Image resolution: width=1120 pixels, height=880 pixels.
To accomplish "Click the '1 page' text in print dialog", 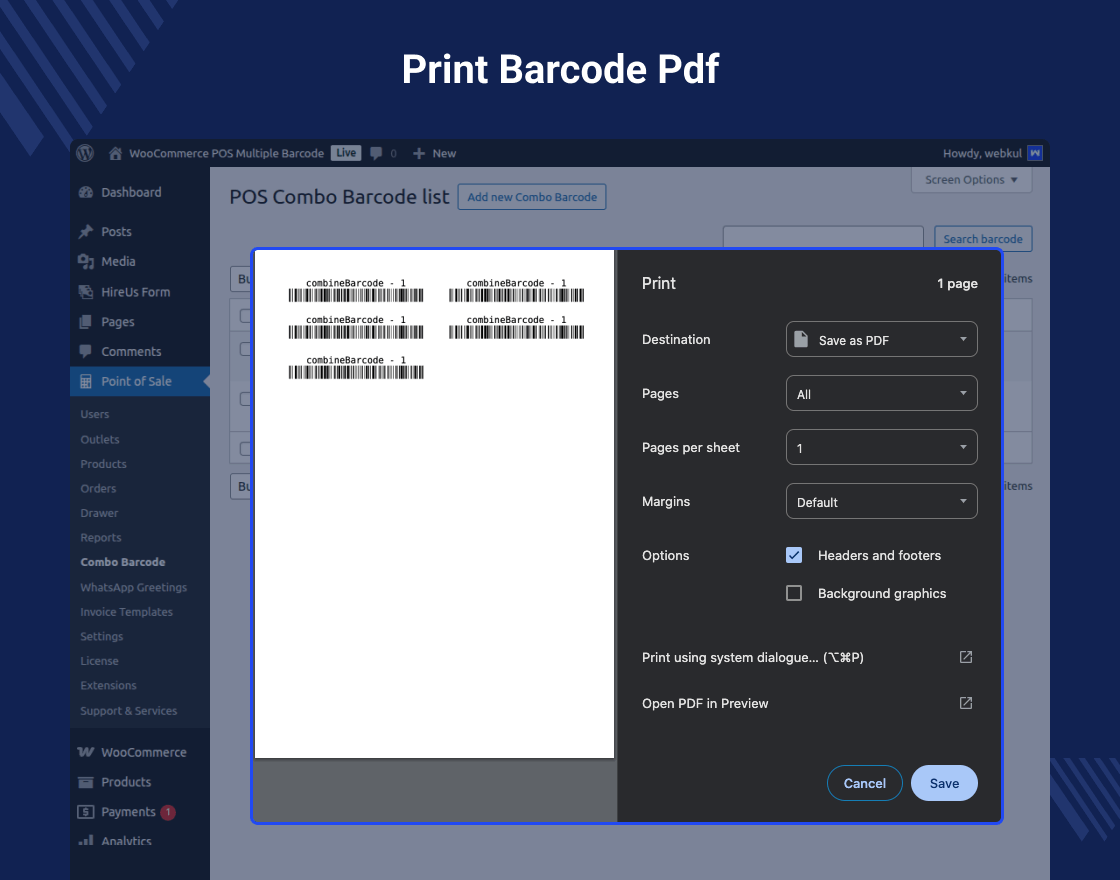I will coord(957,284).
